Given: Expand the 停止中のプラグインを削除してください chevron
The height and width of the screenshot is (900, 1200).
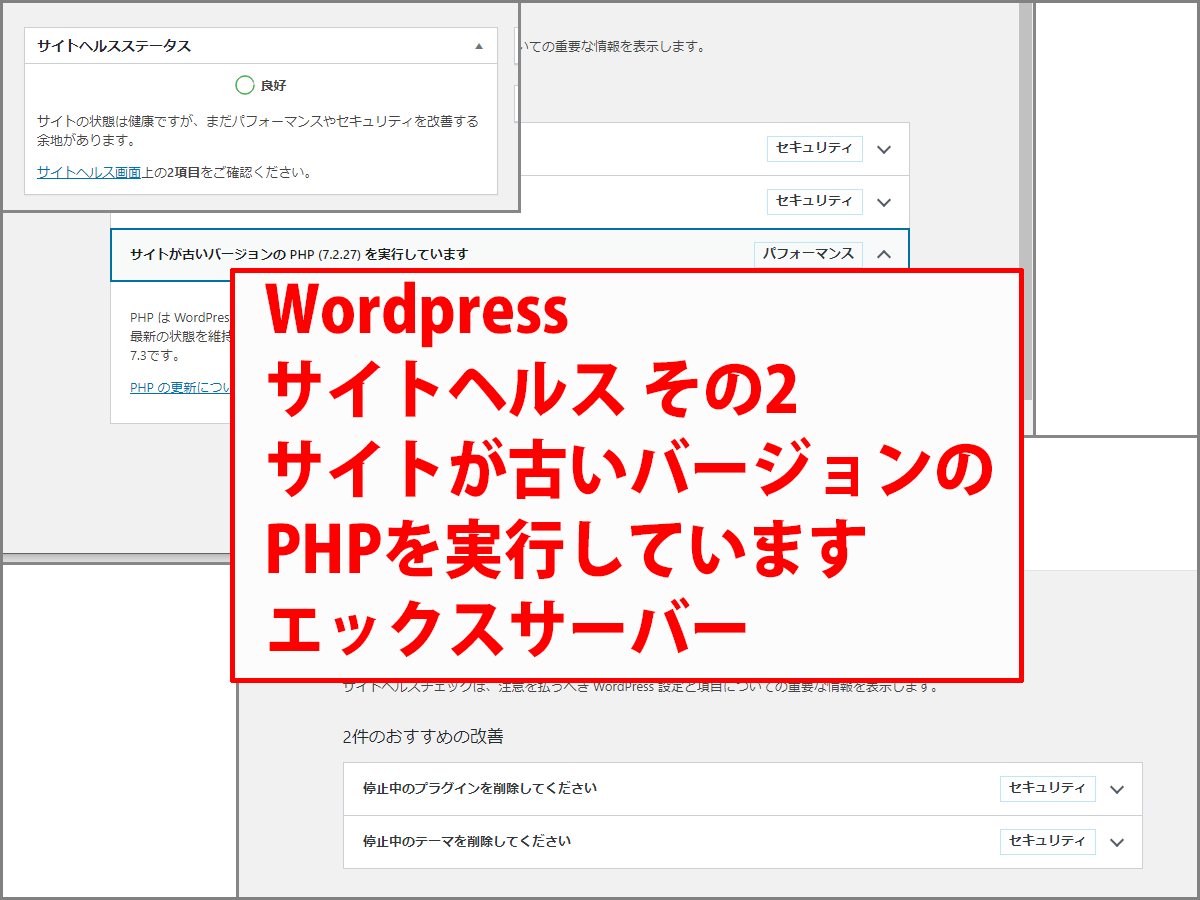Looking at the screenshot, I should point(1117,789).
